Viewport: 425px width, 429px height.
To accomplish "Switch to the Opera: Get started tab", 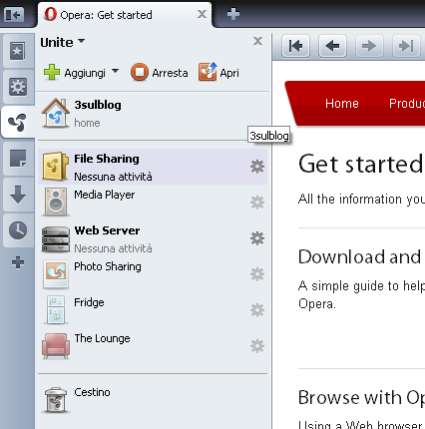I will [x=125, y=15].
